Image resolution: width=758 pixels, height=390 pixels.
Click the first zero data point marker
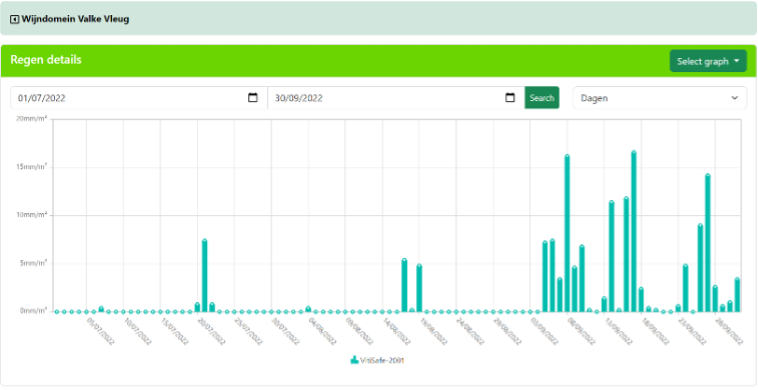point(57,312)
